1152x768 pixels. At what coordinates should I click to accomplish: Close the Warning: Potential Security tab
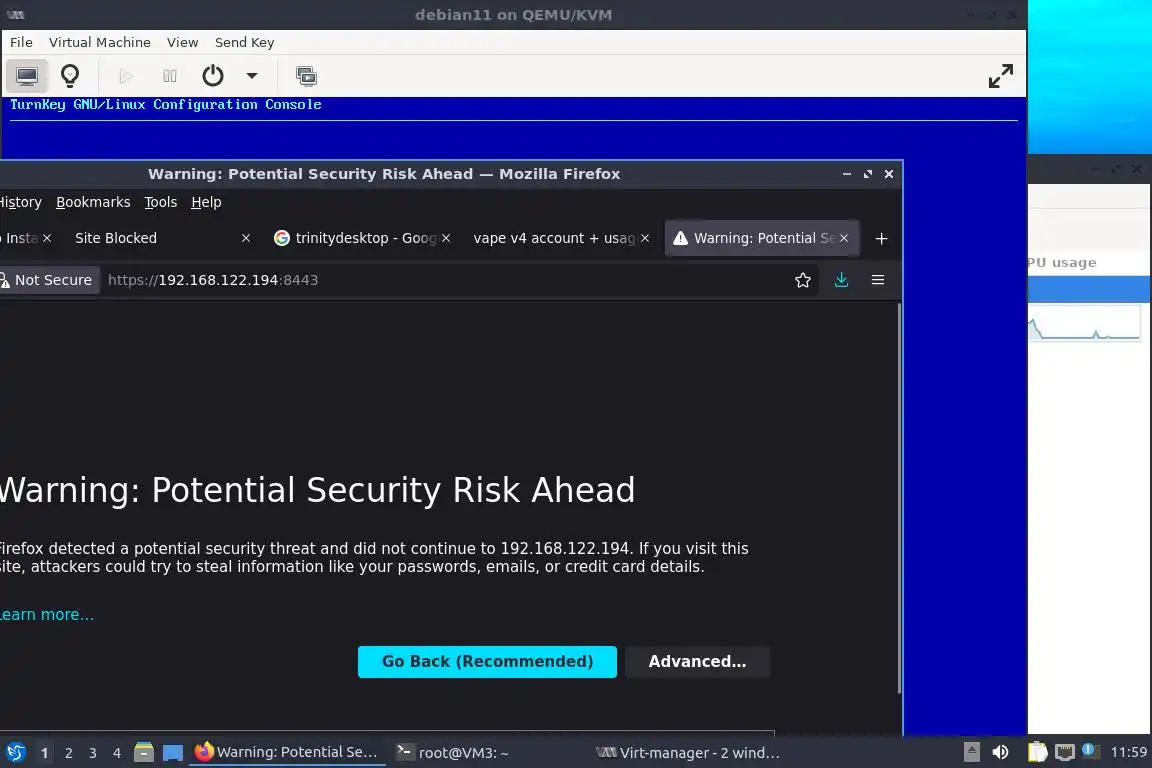tap(844, 238)
